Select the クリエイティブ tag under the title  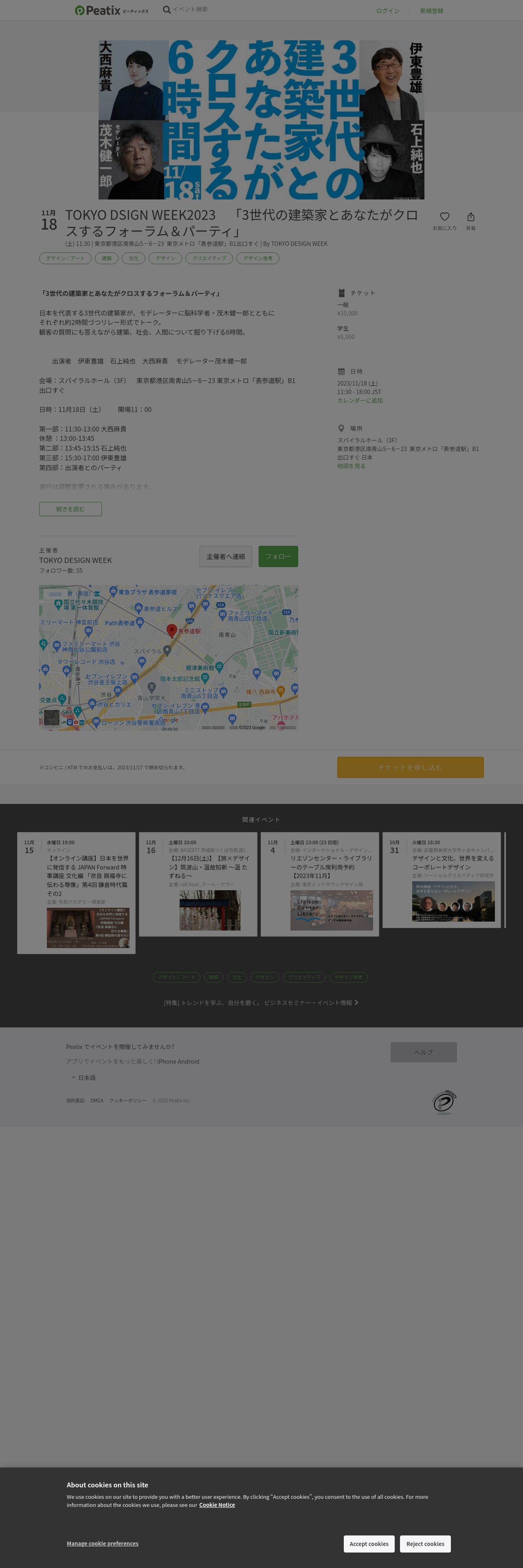click(x=209, y=258)
